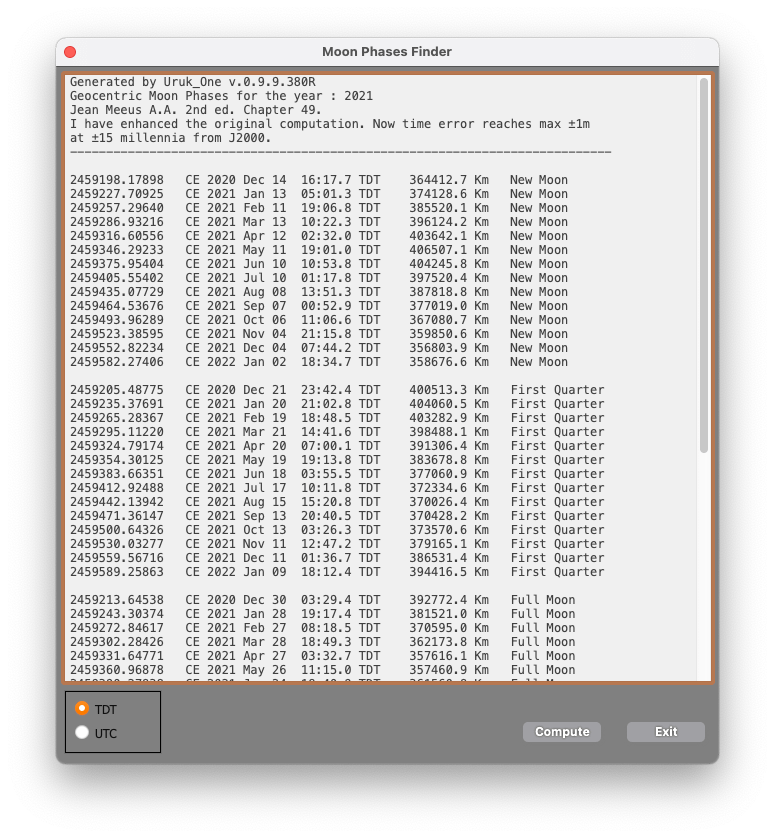This screenshot has width=775, height=838.
Task: Click the 2021 Jun 18 First Quarter row
Action: 336,474
